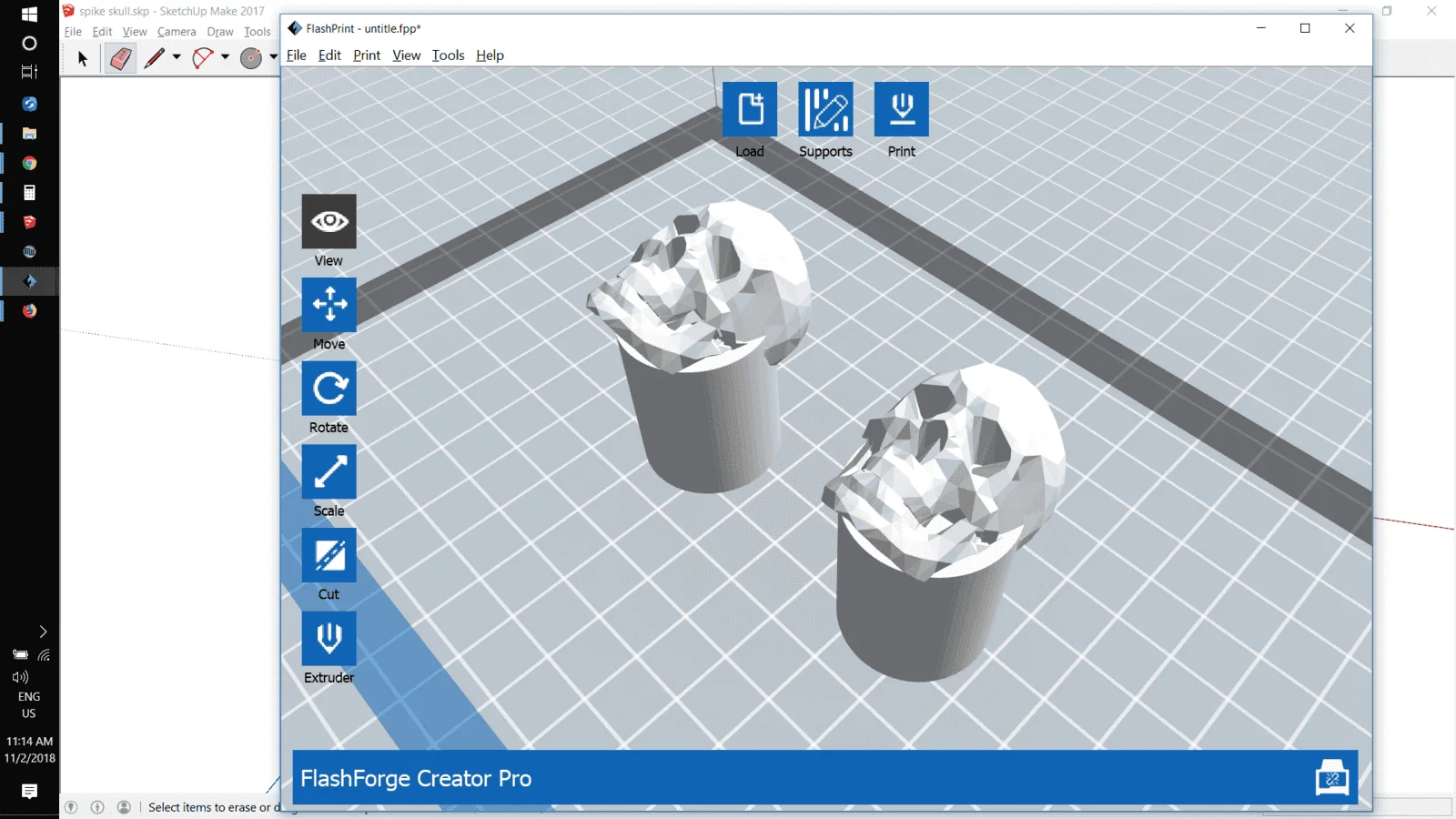This screenshot has height=819, width=1456.
Task: Minimize the FlashPrint window
Action: [1261, 28]
